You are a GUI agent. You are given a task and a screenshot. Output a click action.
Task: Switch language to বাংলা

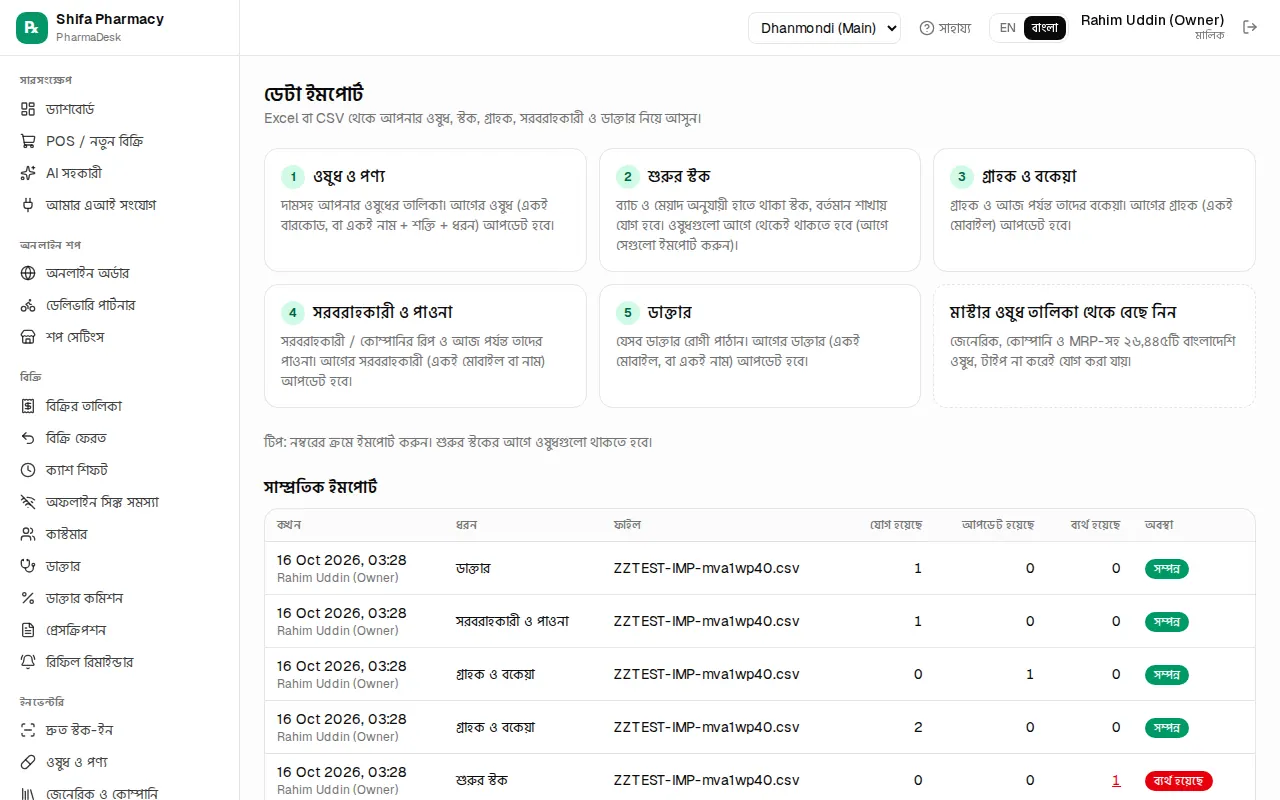1045,28
